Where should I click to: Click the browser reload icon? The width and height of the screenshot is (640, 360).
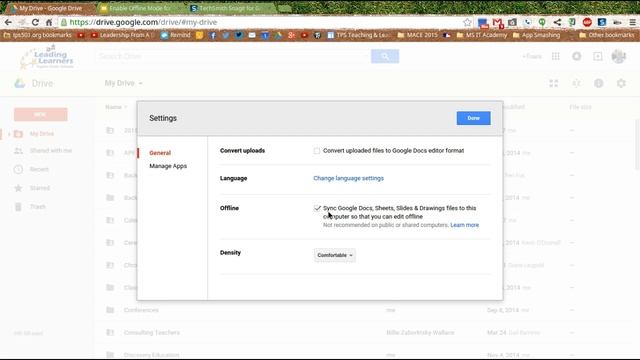coord(36,22)
